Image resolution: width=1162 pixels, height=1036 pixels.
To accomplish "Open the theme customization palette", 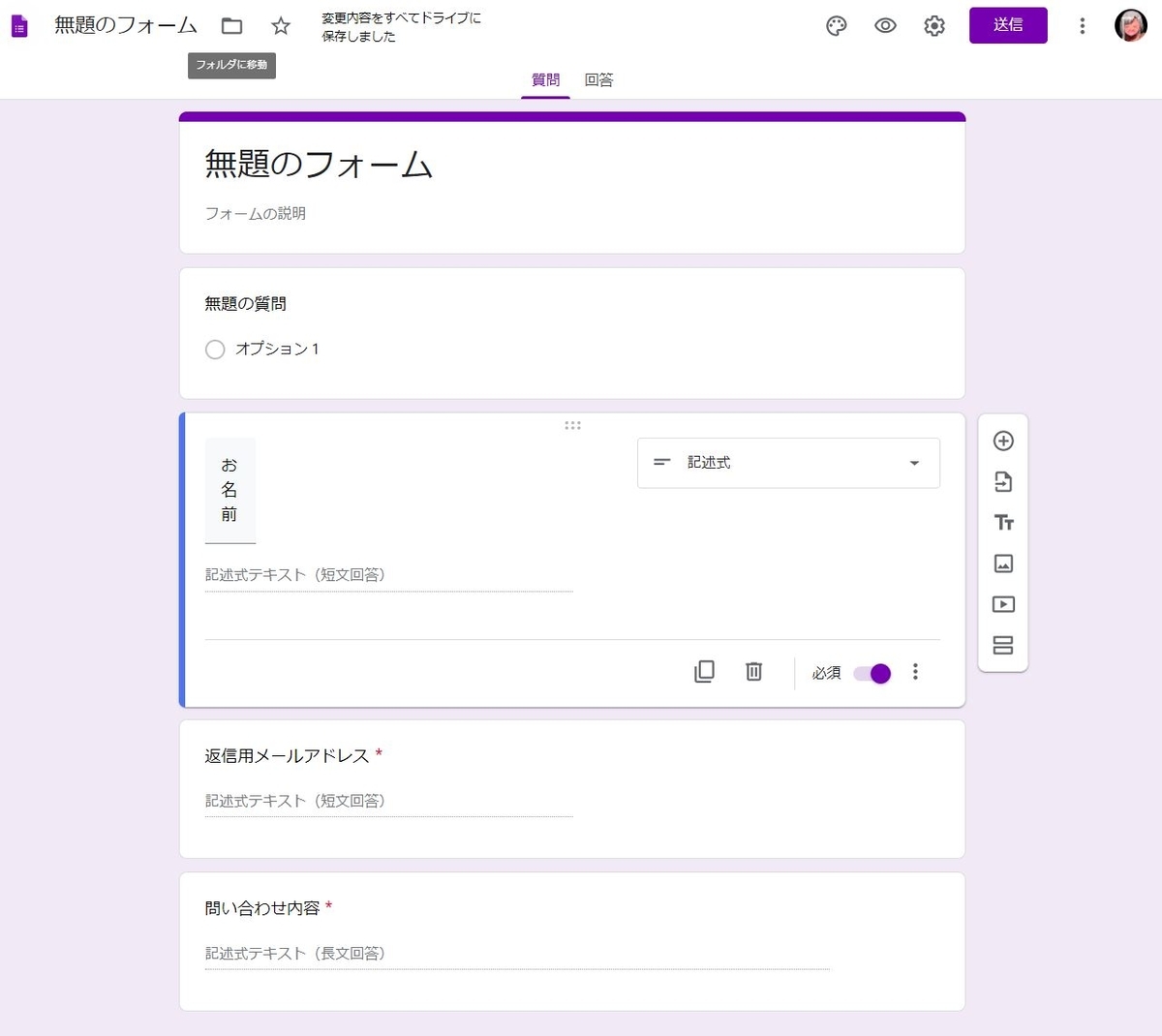I will pos(836,26).
